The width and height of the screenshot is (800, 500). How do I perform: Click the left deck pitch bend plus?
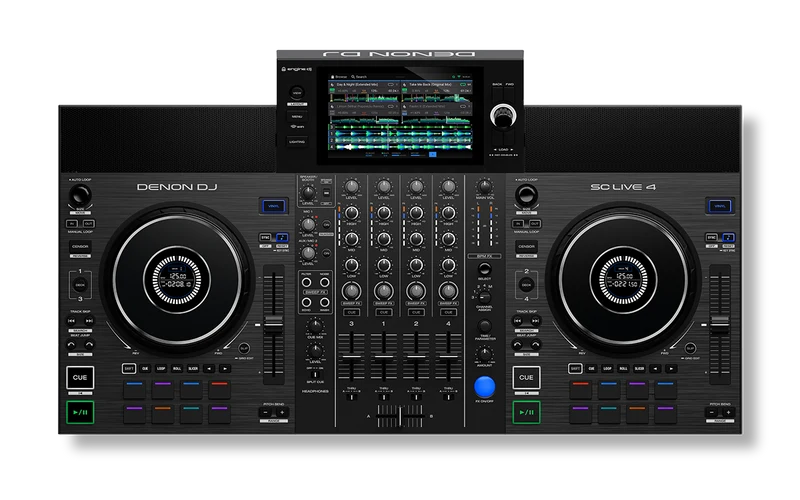click(282, 412)
